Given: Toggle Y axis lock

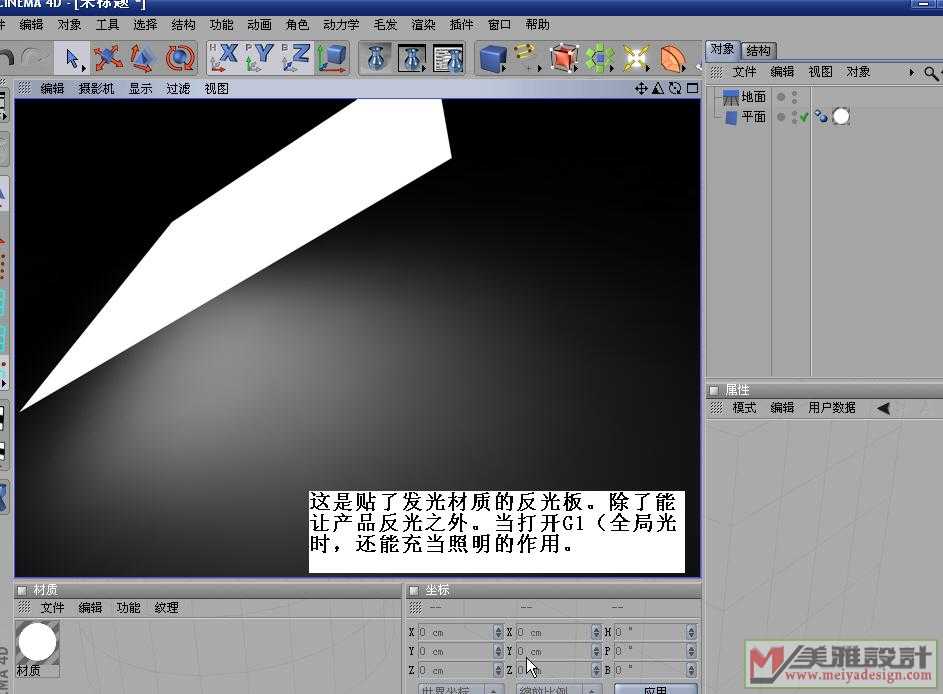Looking at the screenshot, I should [260, 58].
